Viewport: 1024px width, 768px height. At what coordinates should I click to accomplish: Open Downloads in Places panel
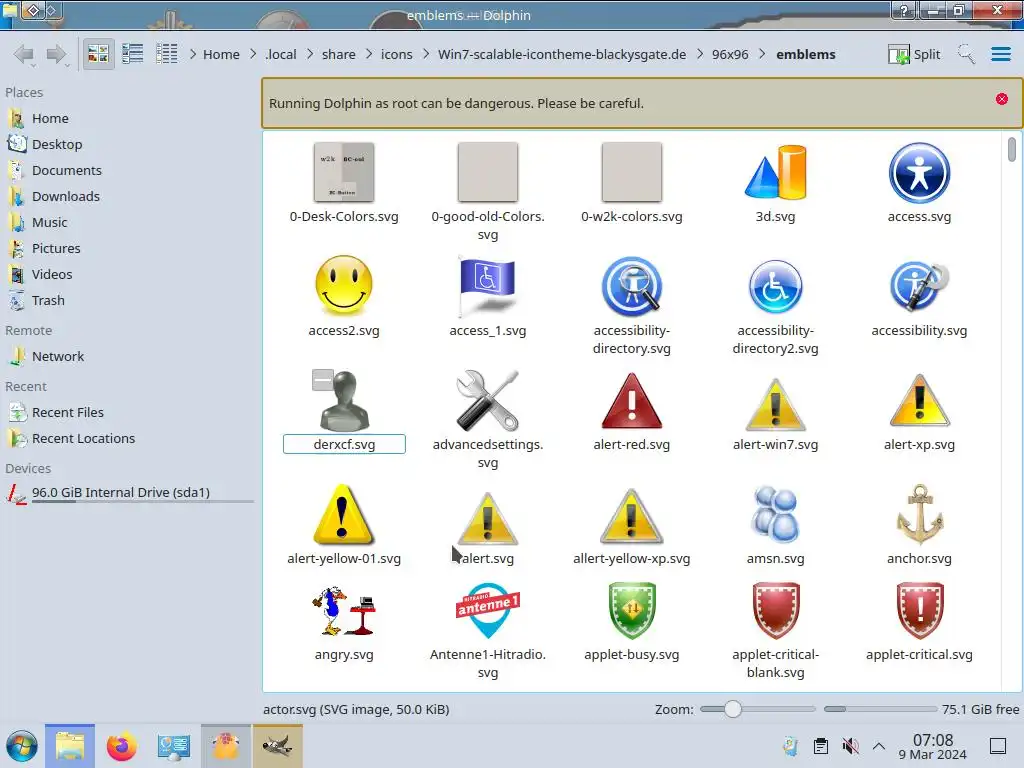click(65, 197)
